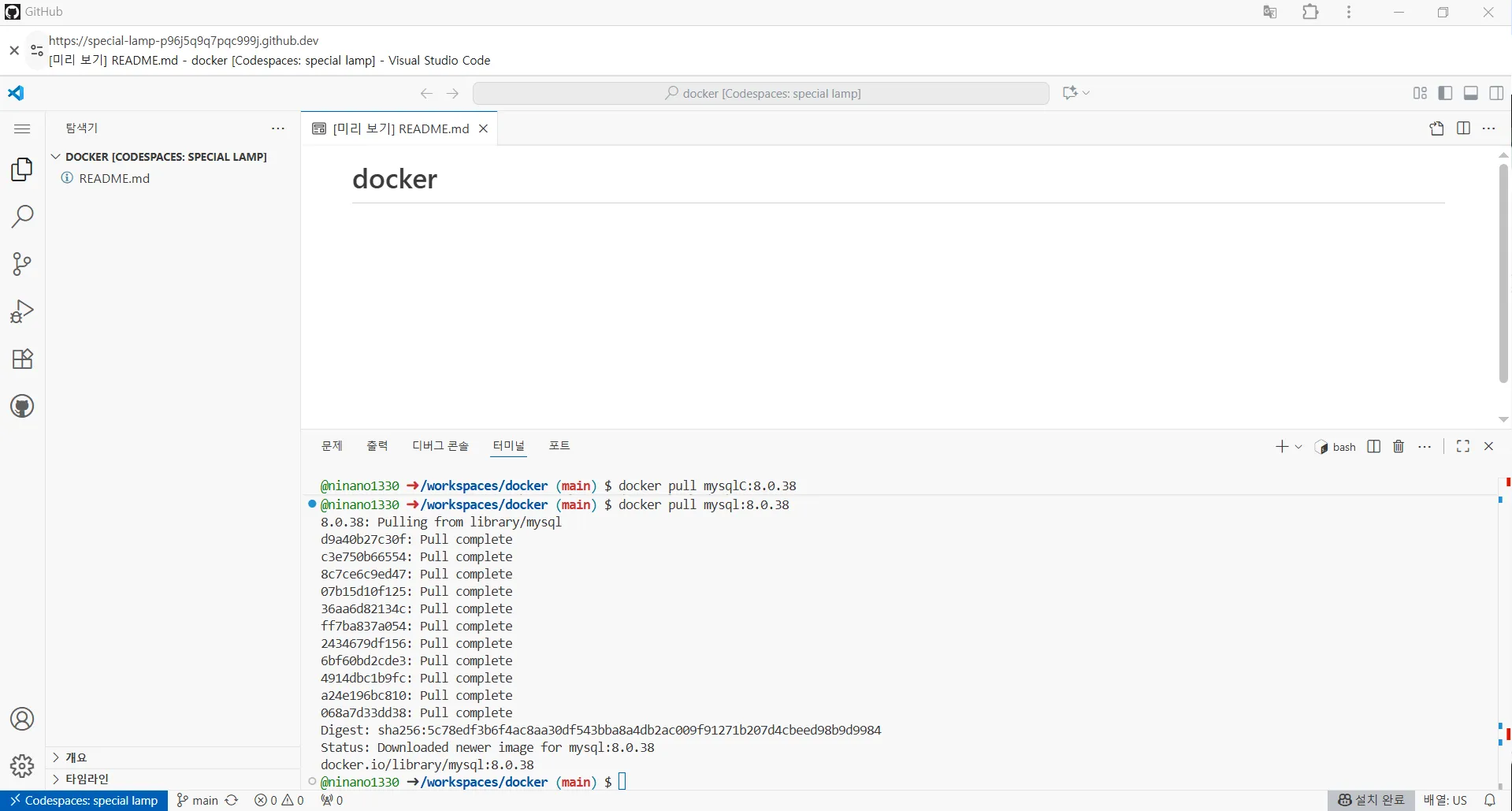Viewport: 1512px width, 811px height.
Task: Split the terminal panel
Action: pyautogui.click(x=1374, y=447)
